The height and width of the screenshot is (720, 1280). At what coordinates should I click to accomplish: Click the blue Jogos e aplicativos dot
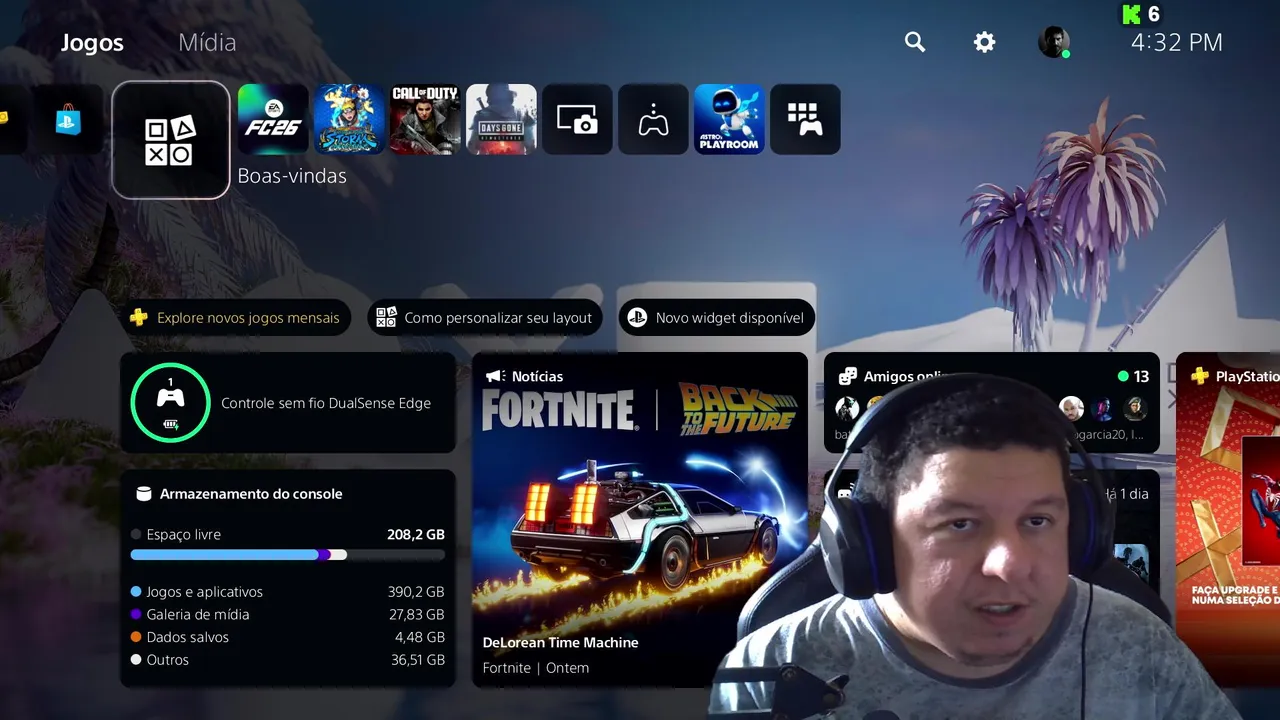[136, 592]
